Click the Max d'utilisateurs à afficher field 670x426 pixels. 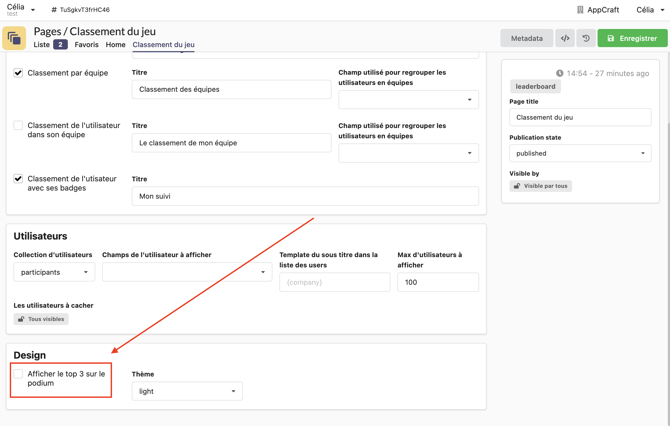pos(437,282)
